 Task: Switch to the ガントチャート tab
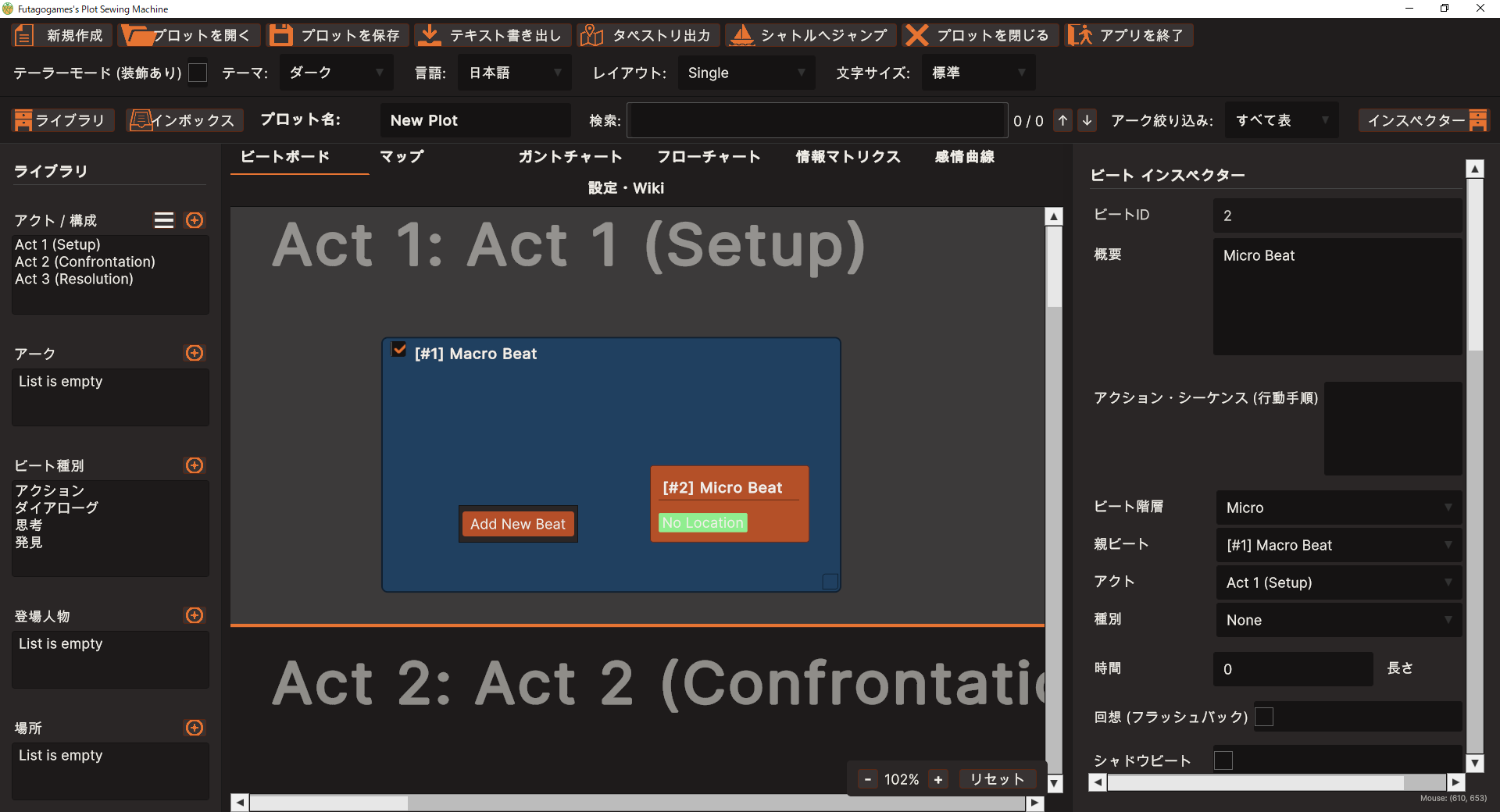pyautogui.click(x=570, y=157)
